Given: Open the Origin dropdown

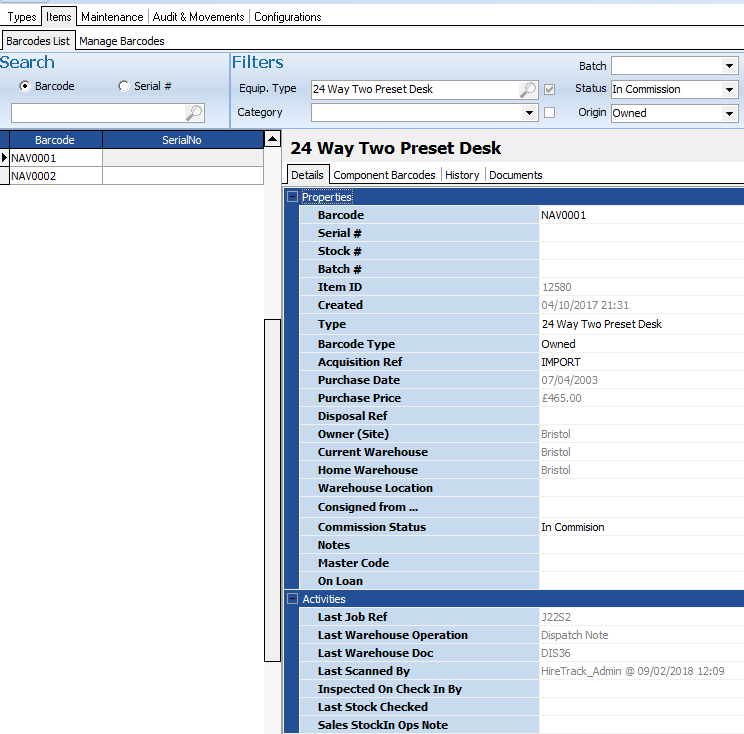Looking at the screenshot, I should (x=729, y=114).
